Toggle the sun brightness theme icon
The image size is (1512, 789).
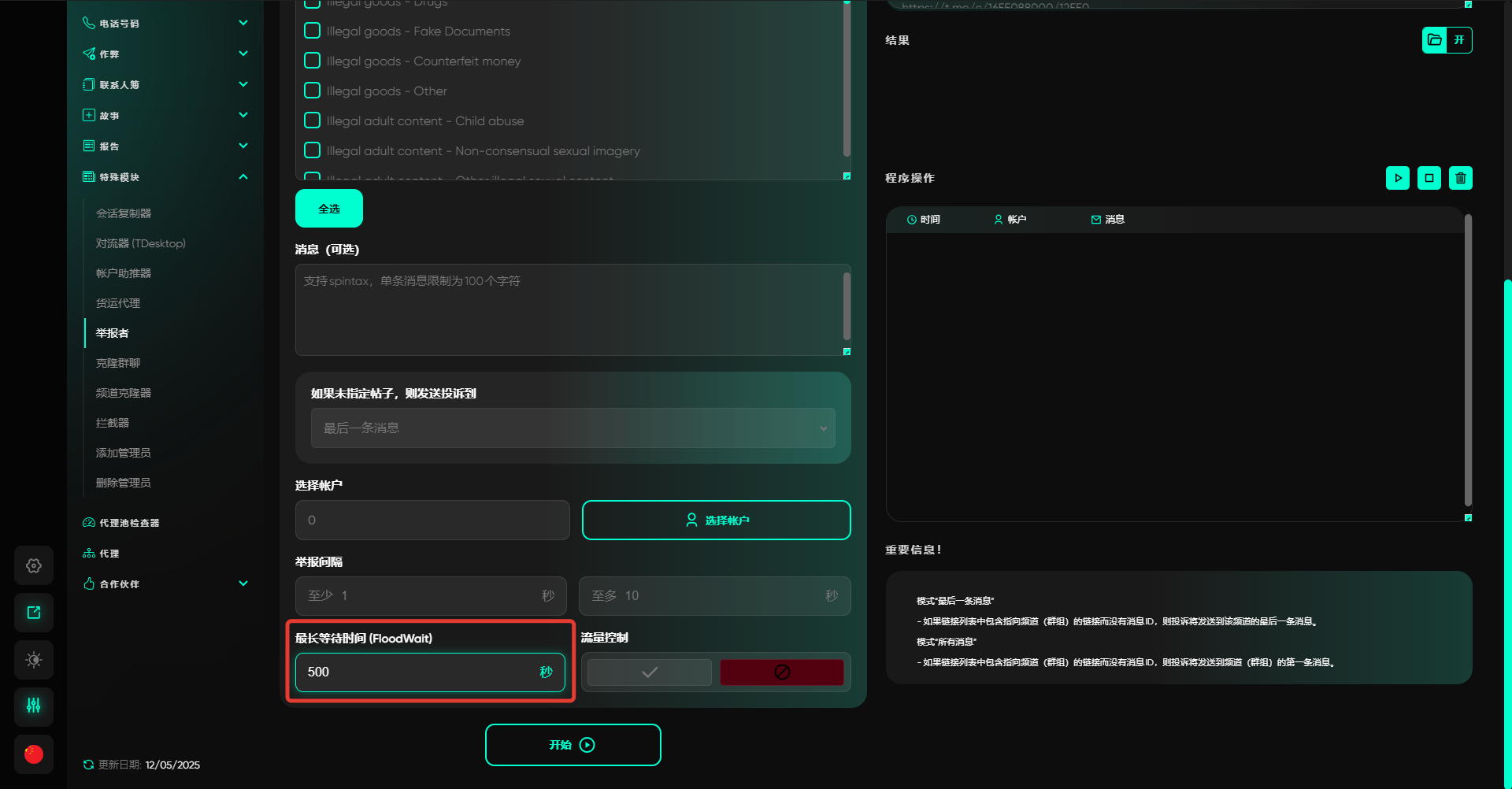[x=34, y=660]
